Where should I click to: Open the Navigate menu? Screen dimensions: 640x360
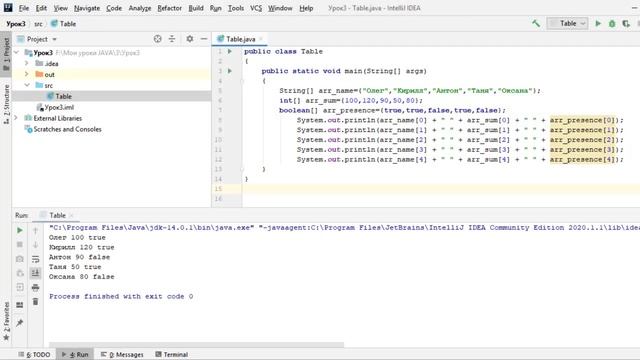coord(87,8)
